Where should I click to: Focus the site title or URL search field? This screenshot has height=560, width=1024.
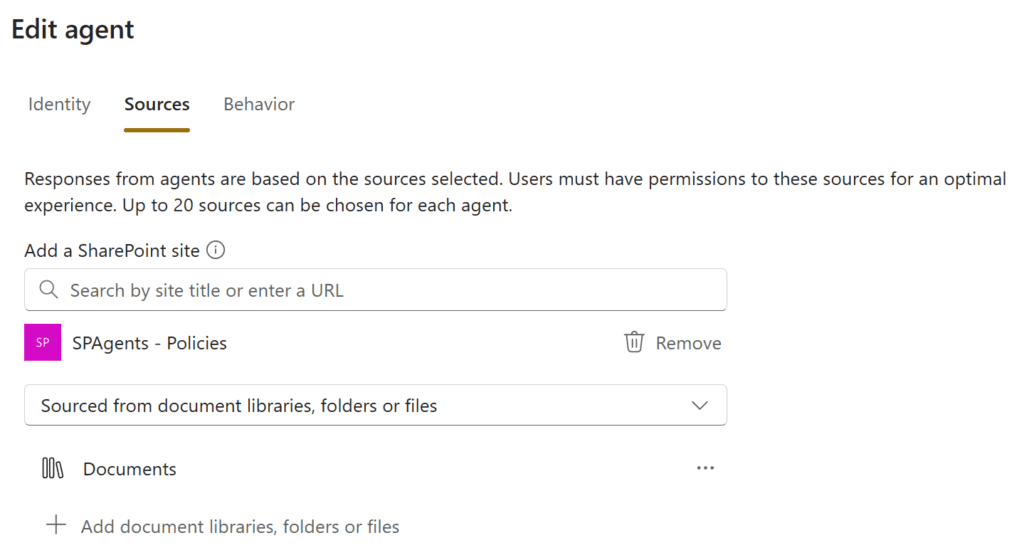(x=376, y=290)
